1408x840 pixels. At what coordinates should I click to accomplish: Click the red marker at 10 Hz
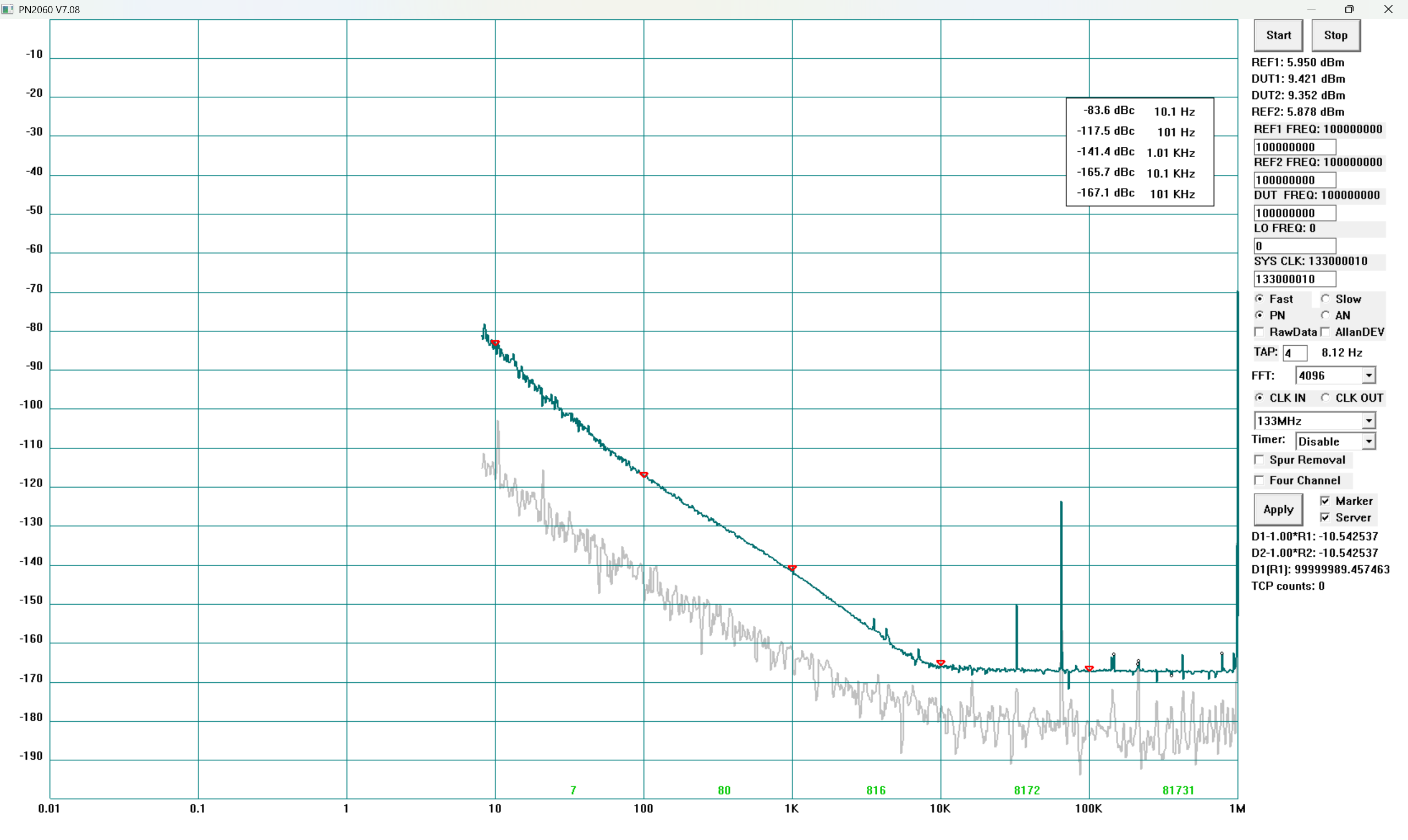pos(496,342)
